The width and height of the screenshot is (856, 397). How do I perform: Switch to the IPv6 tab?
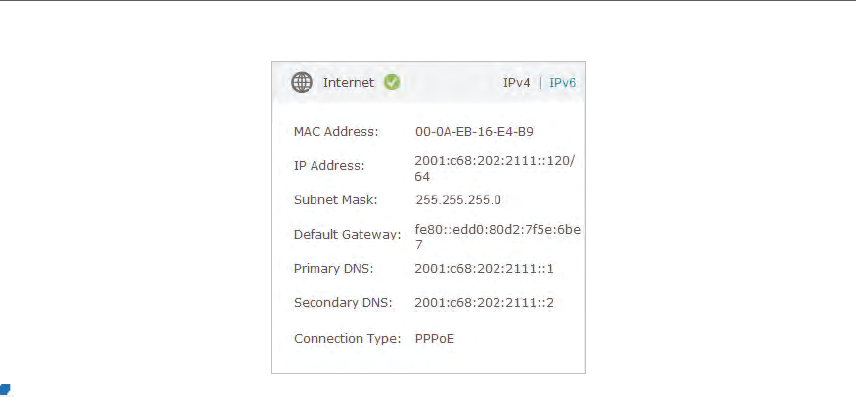coord(562,83)
